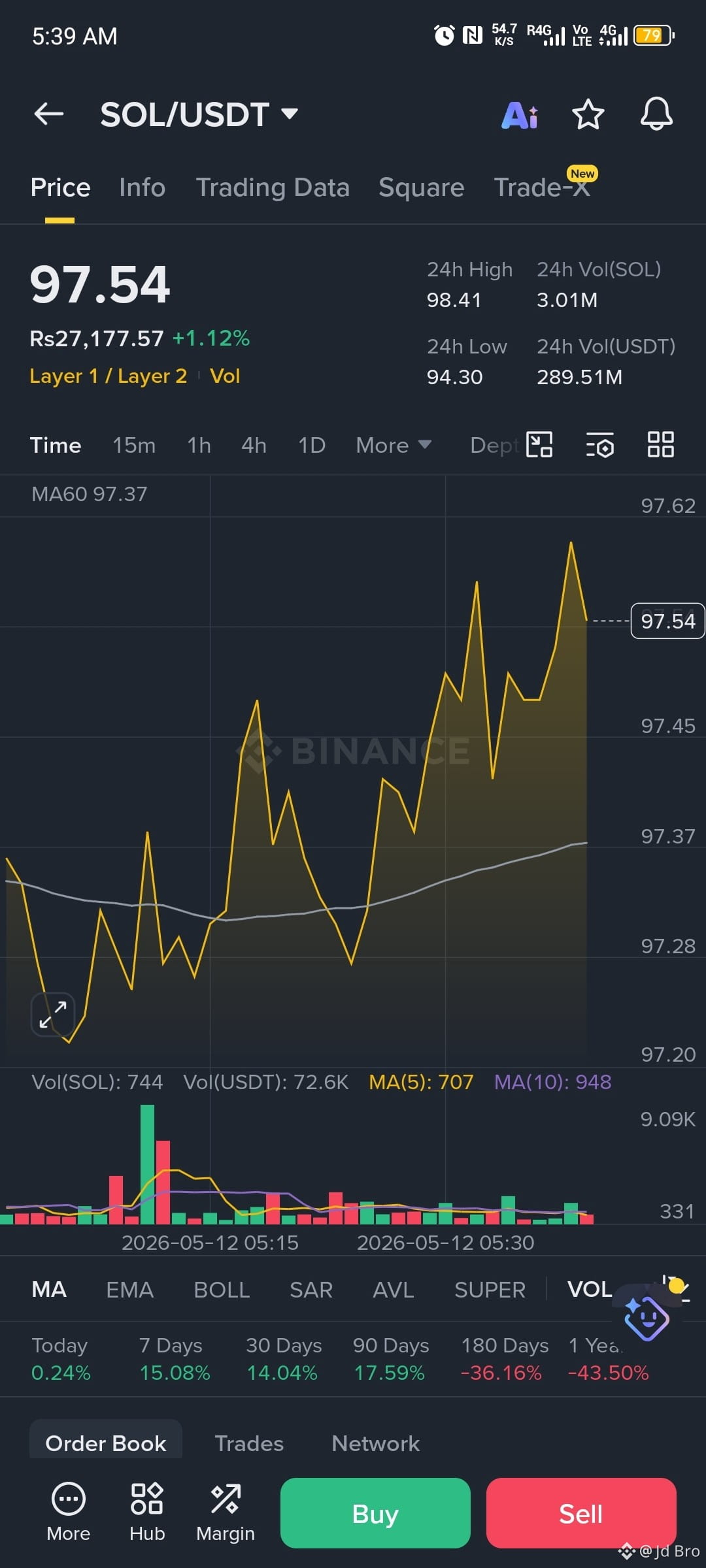Select the Time line chart interval
The width and height of the screenshot is (706, 1568).
pyautogui.click(x=56, y=445)
